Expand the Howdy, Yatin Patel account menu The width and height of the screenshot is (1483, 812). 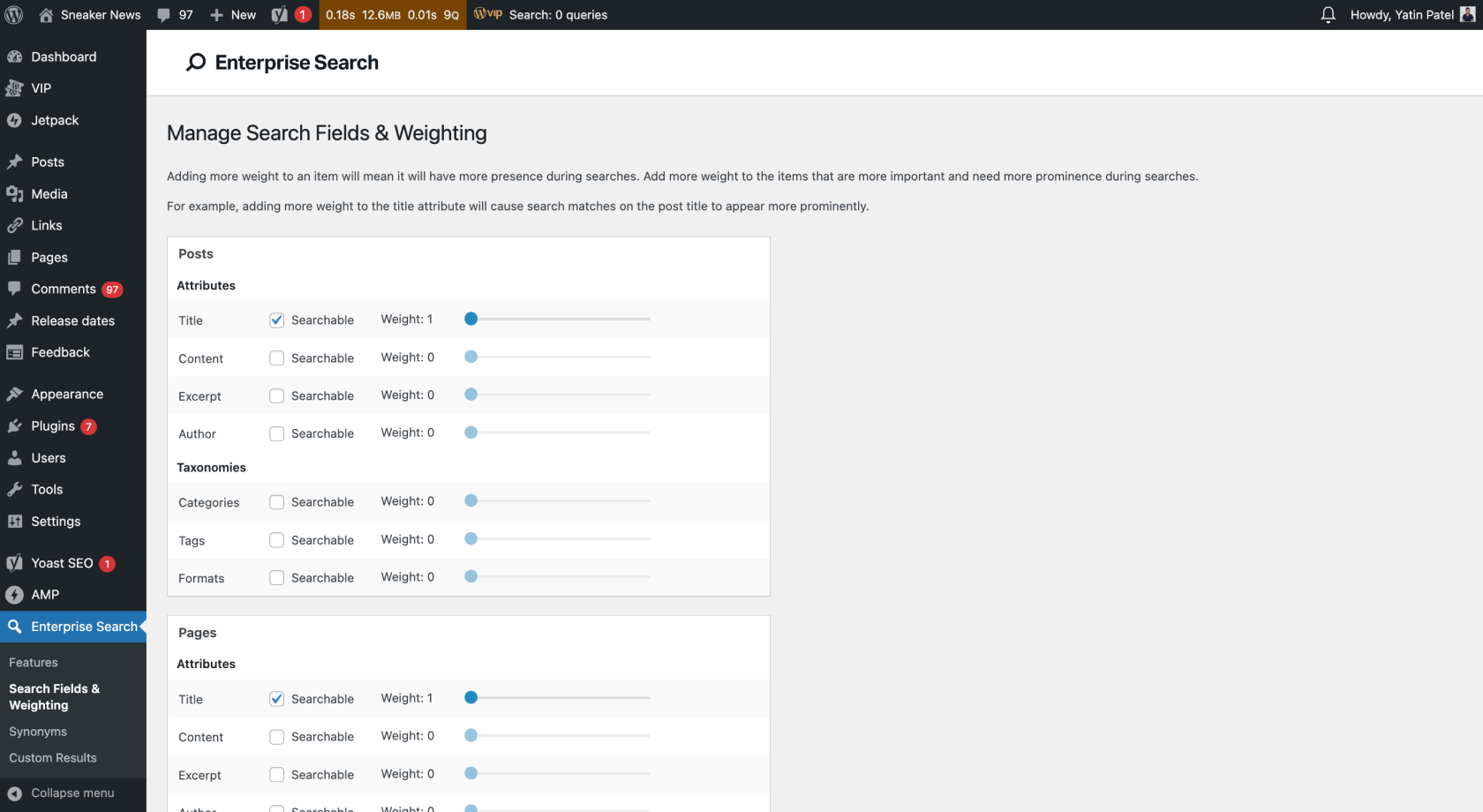pyautogui.click(x=1401, y=15)
